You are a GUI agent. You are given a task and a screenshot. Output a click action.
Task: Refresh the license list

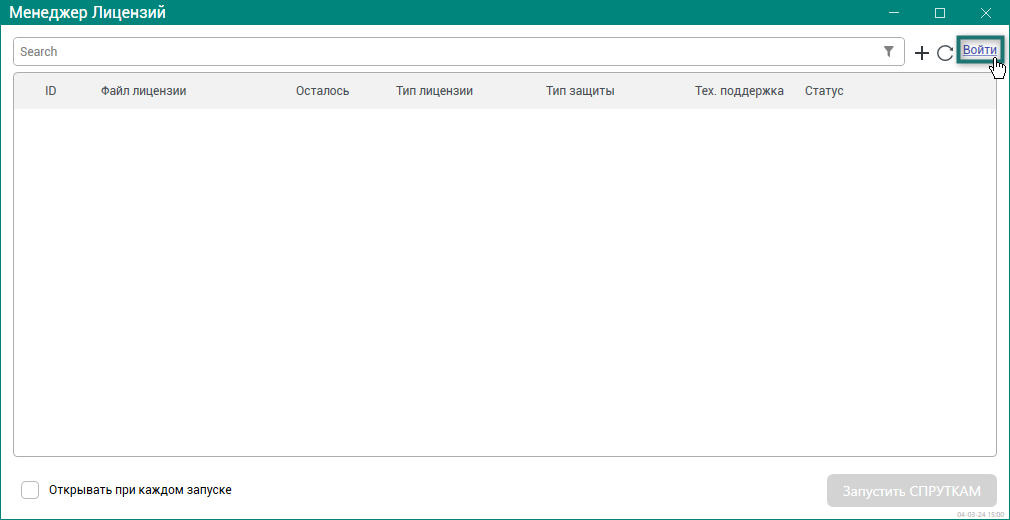pyautogui.click(x=944, y=53)
